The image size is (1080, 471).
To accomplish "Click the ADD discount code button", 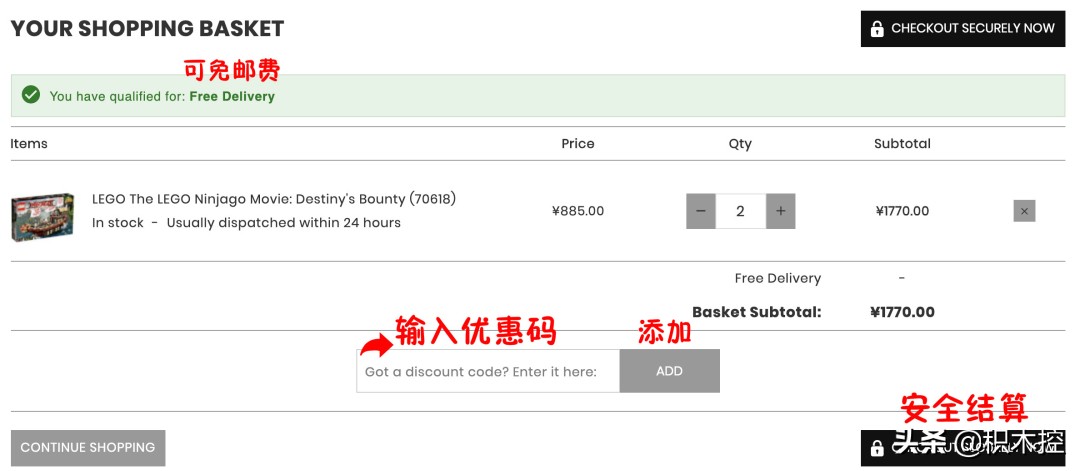I will (669, 371).
